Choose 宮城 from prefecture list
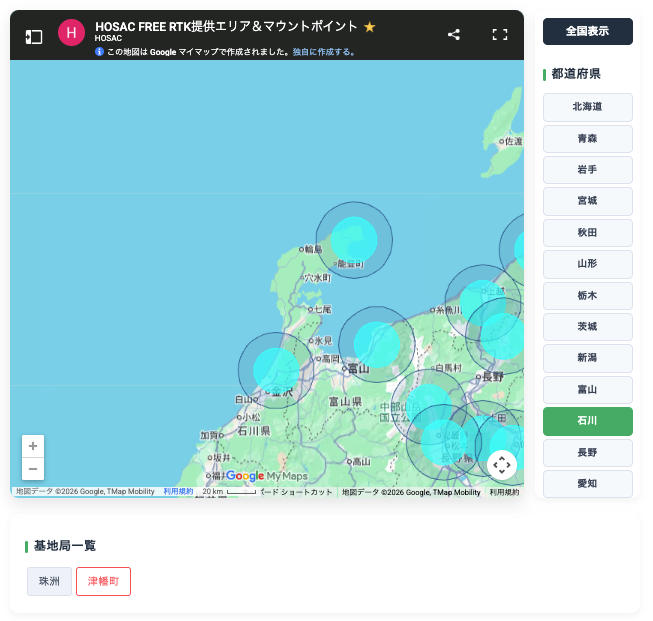Image resolution: width=653 pixels, height=621 pixels. (588, 201)
